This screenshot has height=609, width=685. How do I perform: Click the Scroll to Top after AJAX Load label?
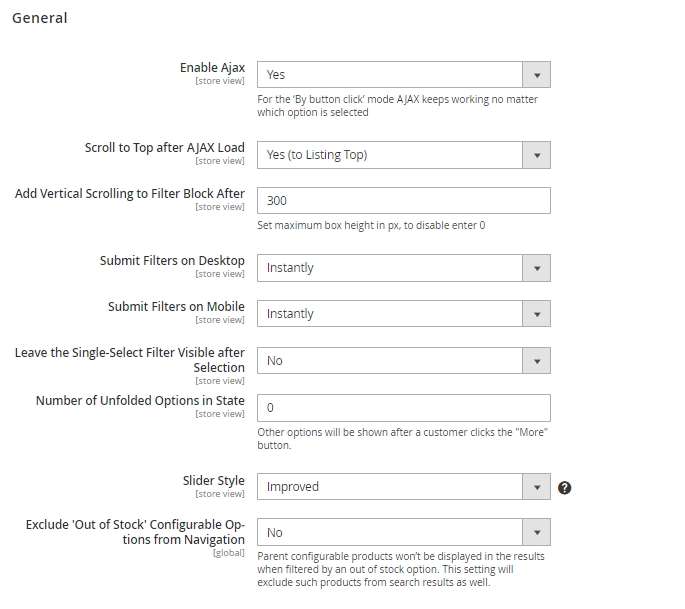[x=164, y=148]
